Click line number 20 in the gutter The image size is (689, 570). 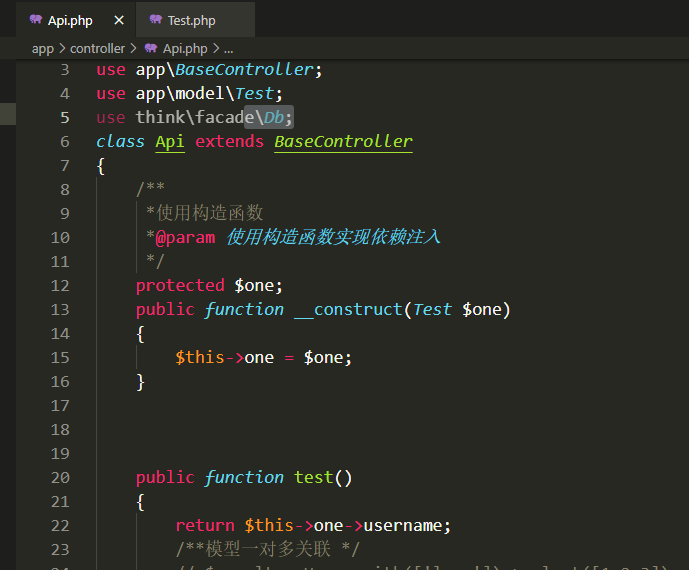60,477
